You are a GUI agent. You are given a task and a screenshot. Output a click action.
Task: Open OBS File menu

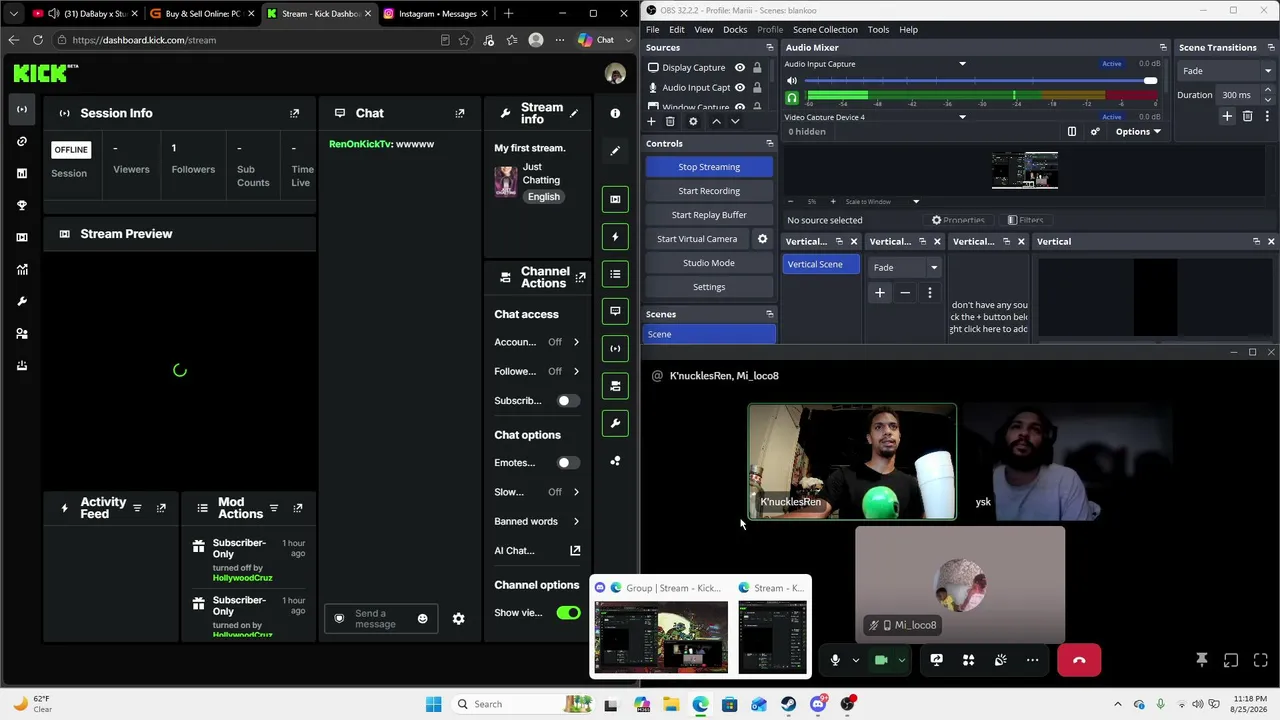(652, 30)
